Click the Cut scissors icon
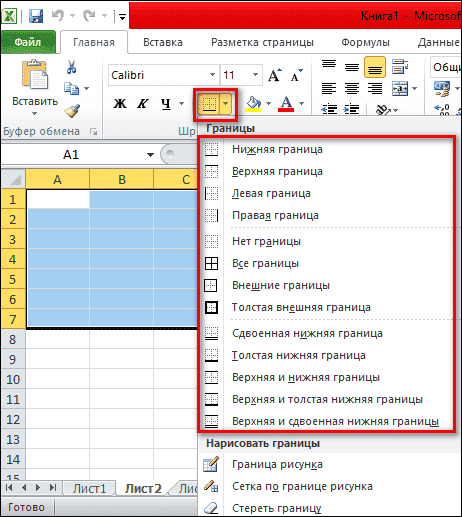 coord(71,67)
